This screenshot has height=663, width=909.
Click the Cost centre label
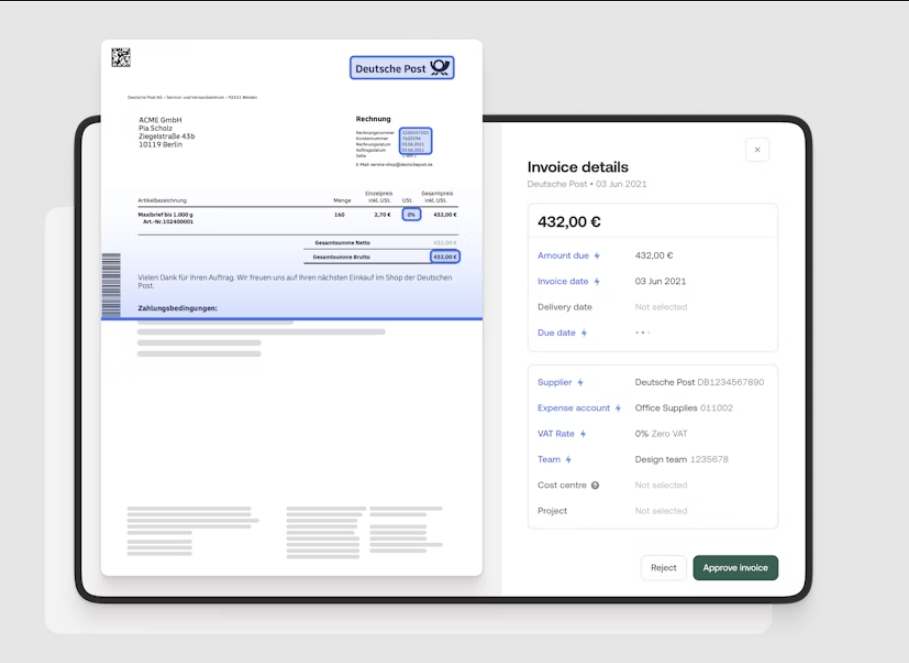click(x=562, y=485)
